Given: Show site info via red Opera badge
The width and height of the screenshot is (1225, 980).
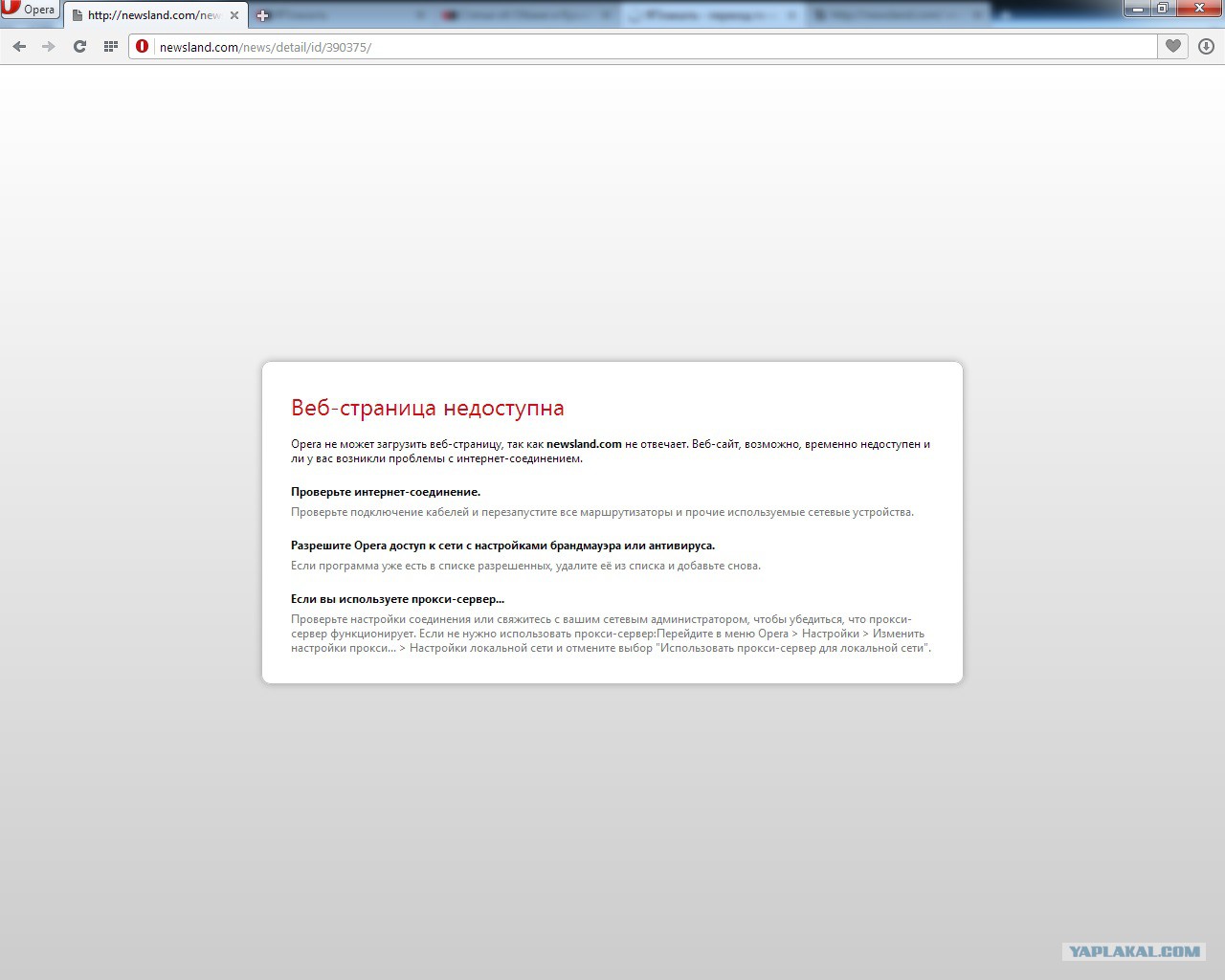Looking at the screenshot, I should 143,47.
